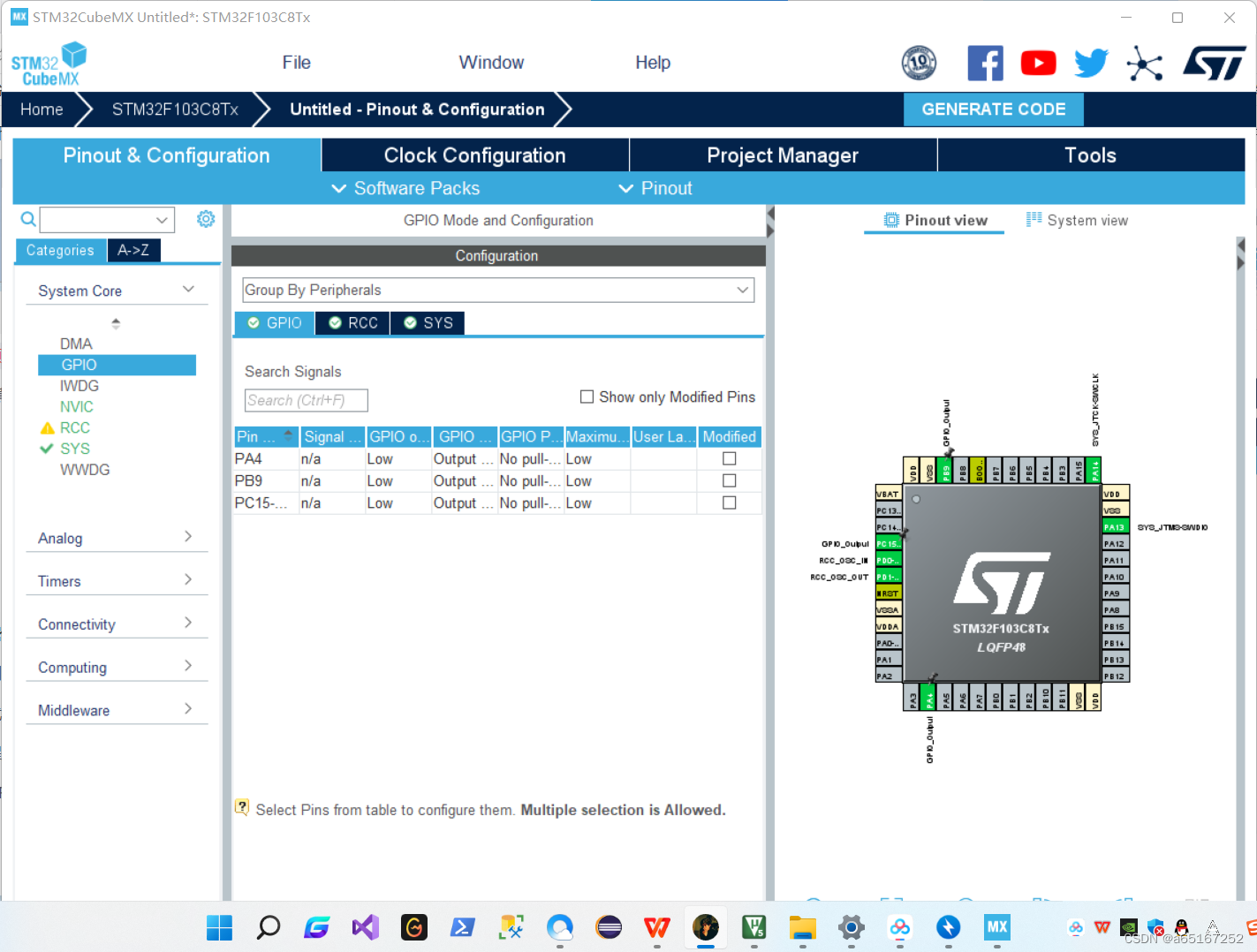Expand Analog category

[188, 537]
